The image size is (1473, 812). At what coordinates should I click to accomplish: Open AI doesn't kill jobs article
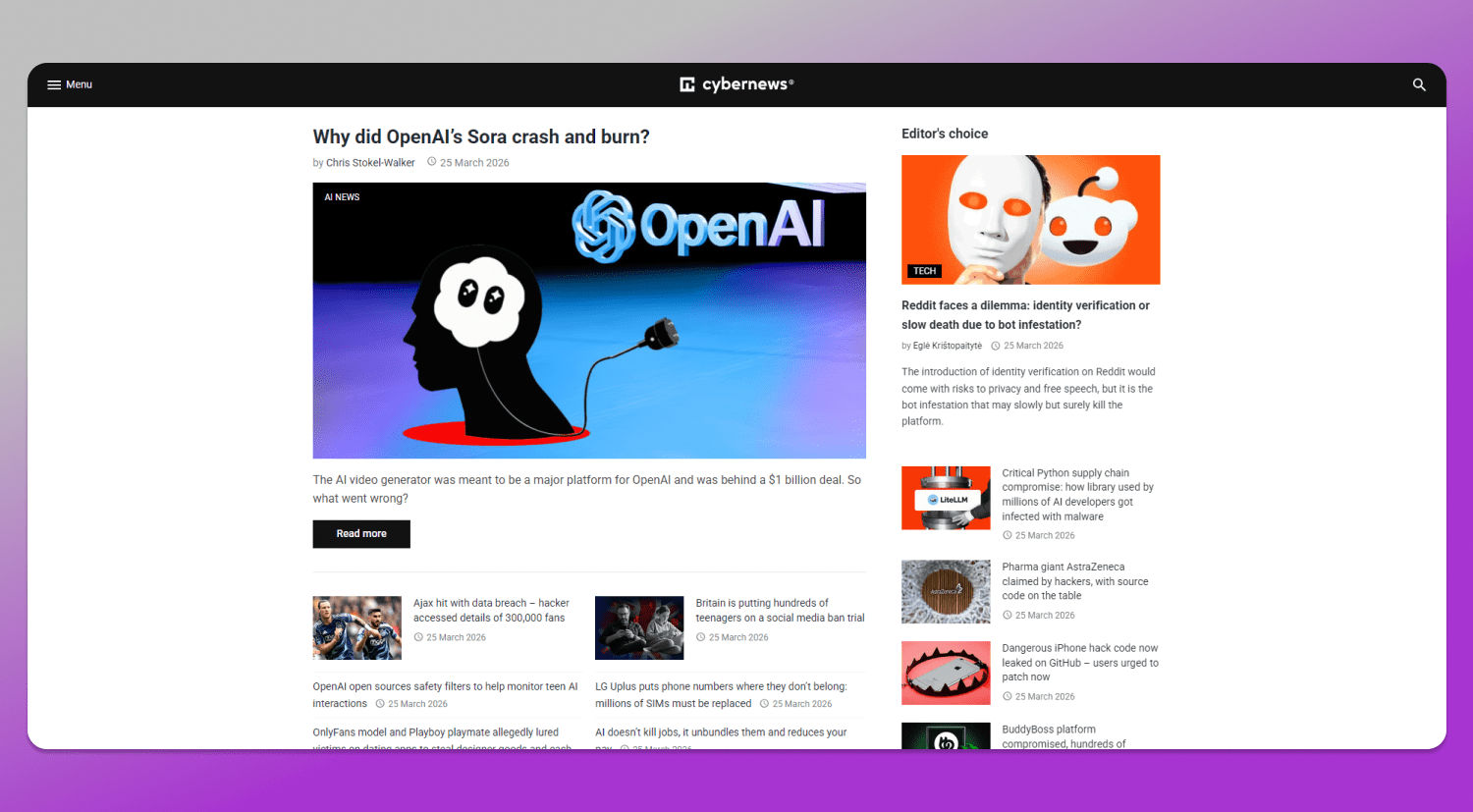721,738
